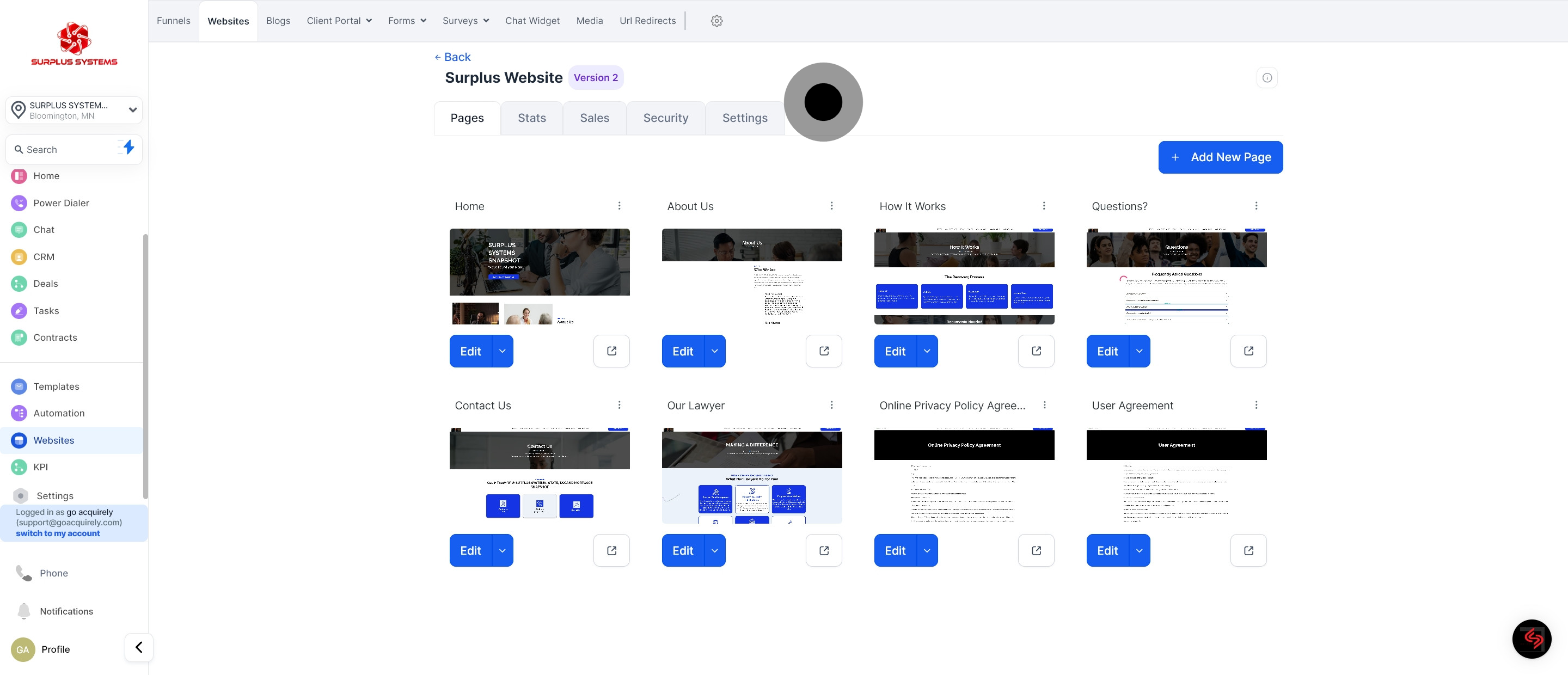Open three-dot menu for About Us page
Screen dimensions: 1568x675
coord(831,206)
